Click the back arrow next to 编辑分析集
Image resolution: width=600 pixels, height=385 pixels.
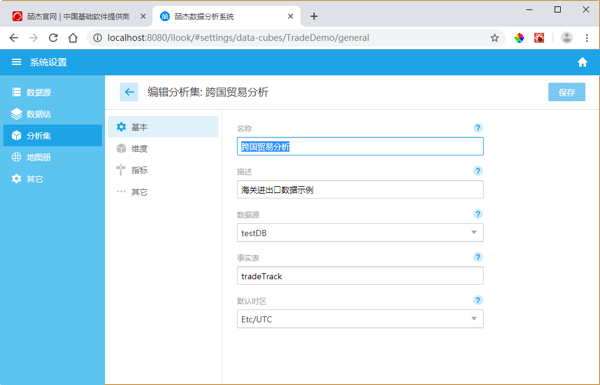(129, 92)
